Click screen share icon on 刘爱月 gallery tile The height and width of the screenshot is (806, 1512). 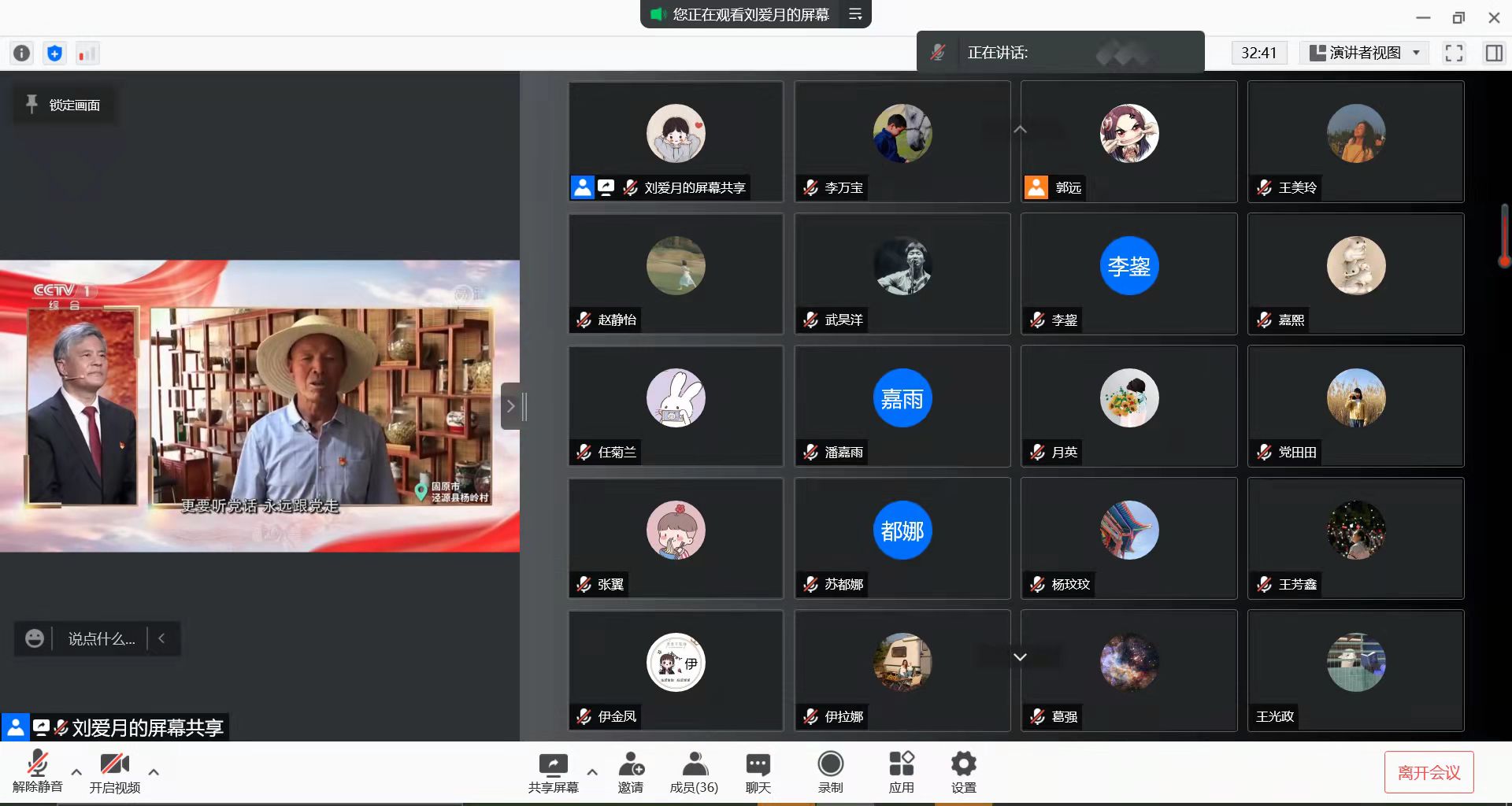click(606, 187)
